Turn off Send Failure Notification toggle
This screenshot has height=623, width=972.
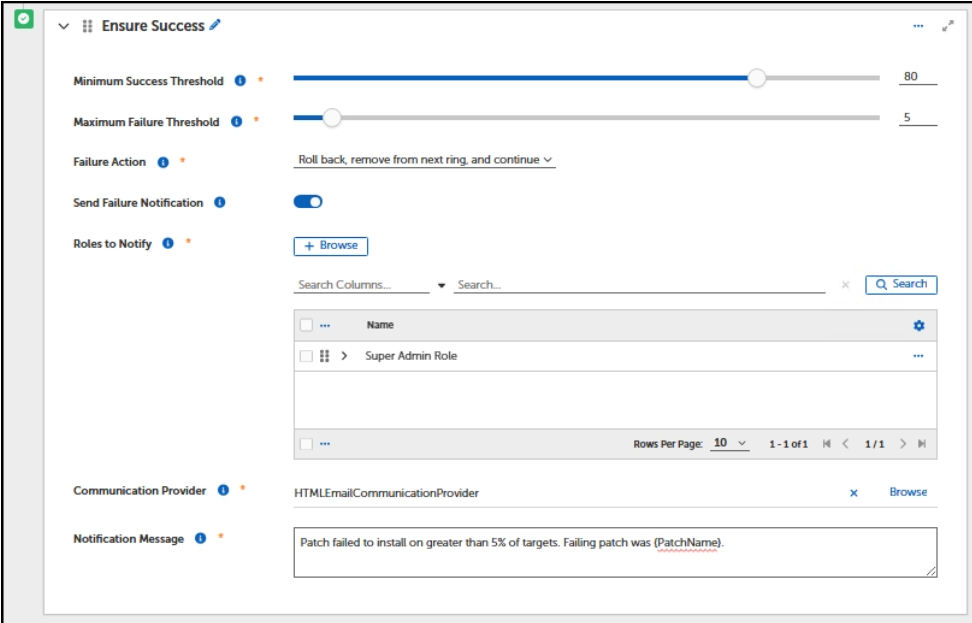308,202
